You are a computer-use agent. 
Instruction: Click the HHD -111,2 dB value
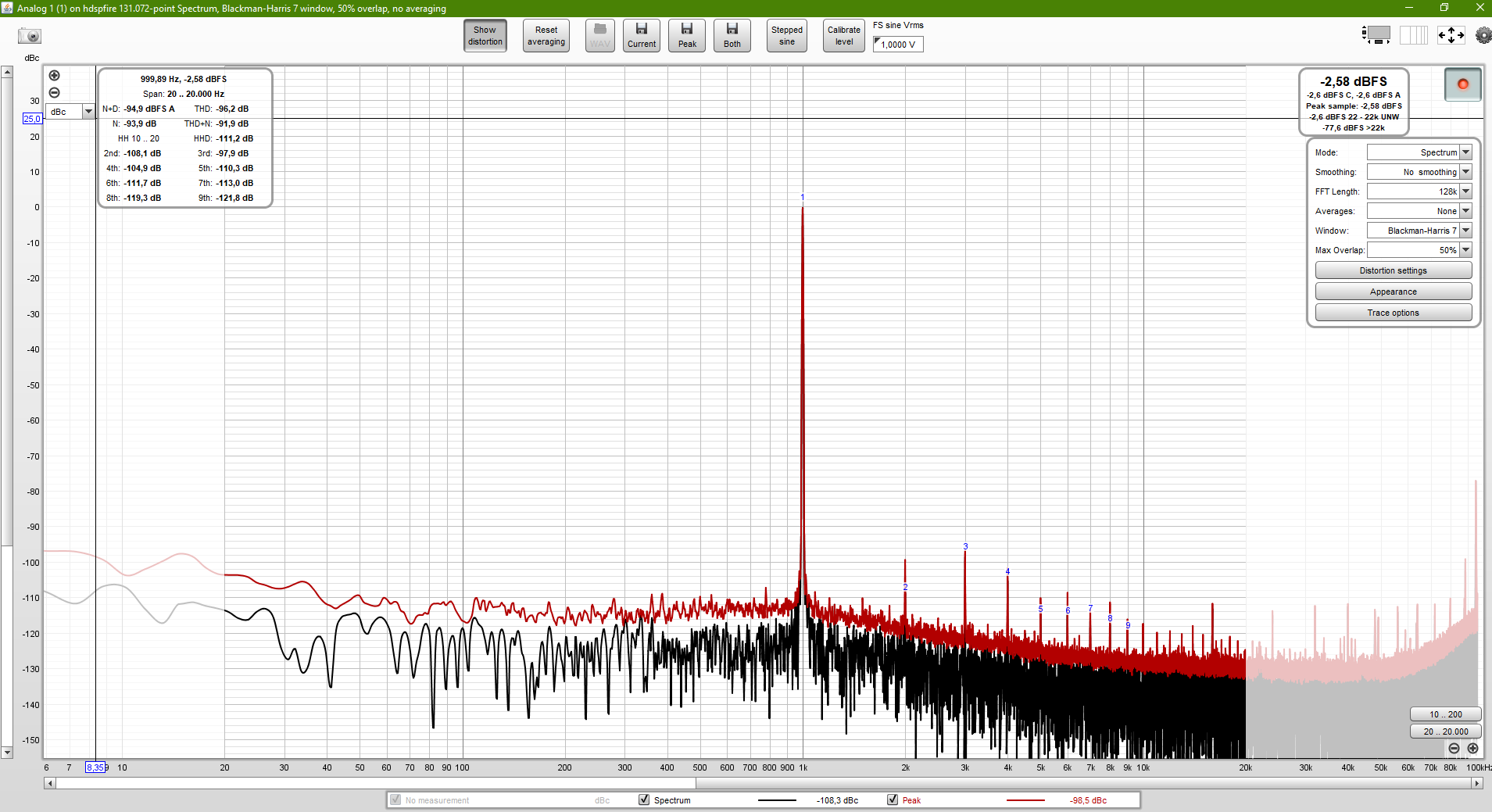234,138
